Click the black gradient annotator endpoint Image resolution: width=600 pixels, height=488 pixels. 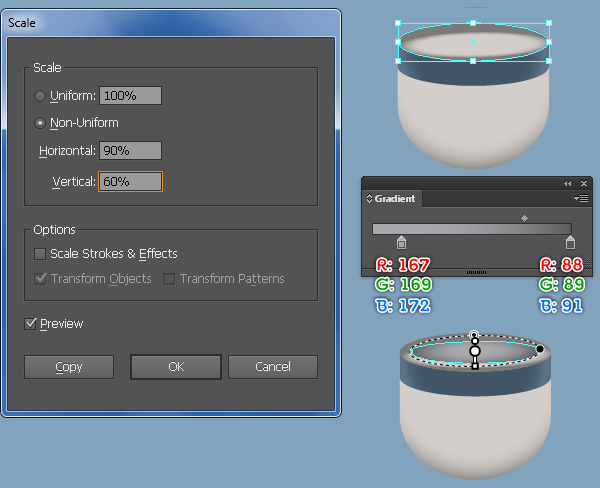(540, 349)
